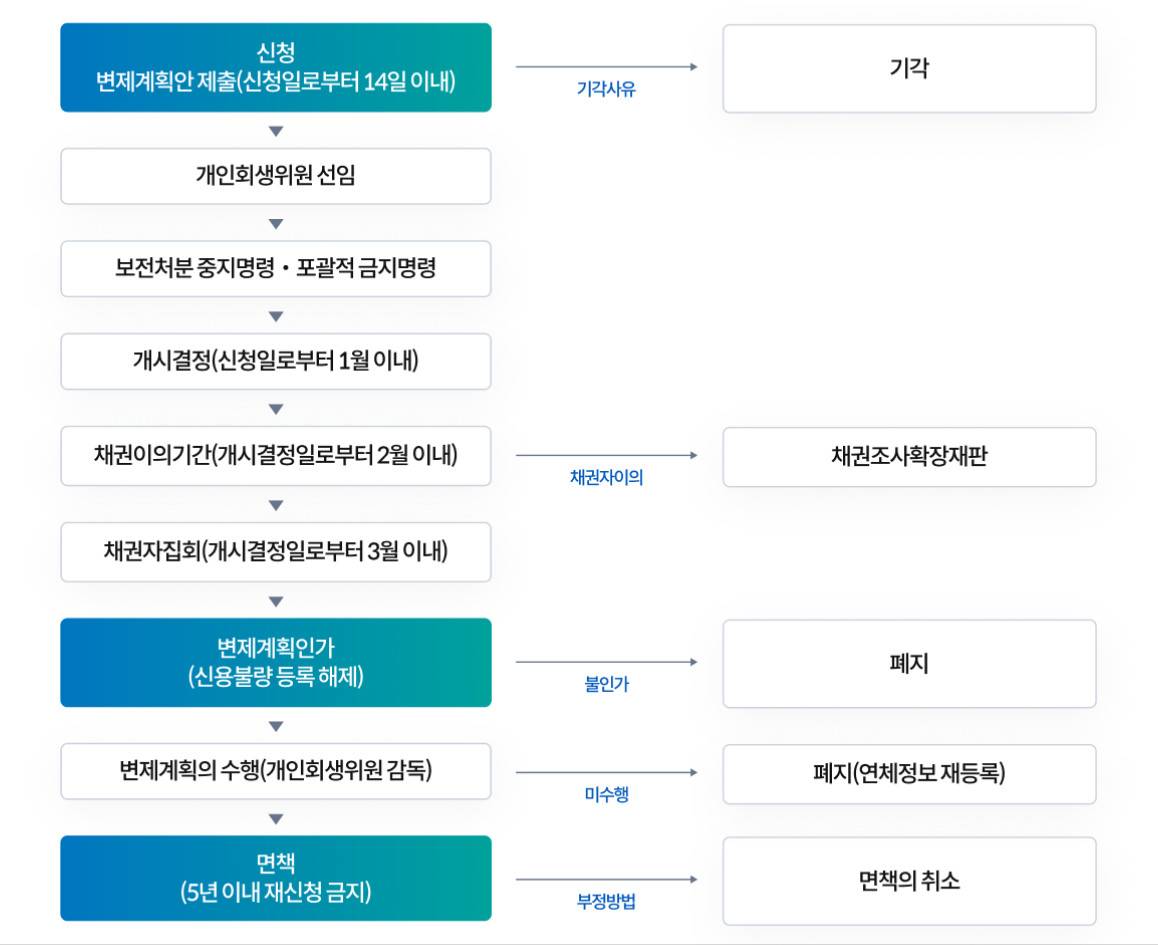The width and height of the screenshot is (1158, 945).
Task: Click the 미수행 arrow label
Action: click(606, 795)
